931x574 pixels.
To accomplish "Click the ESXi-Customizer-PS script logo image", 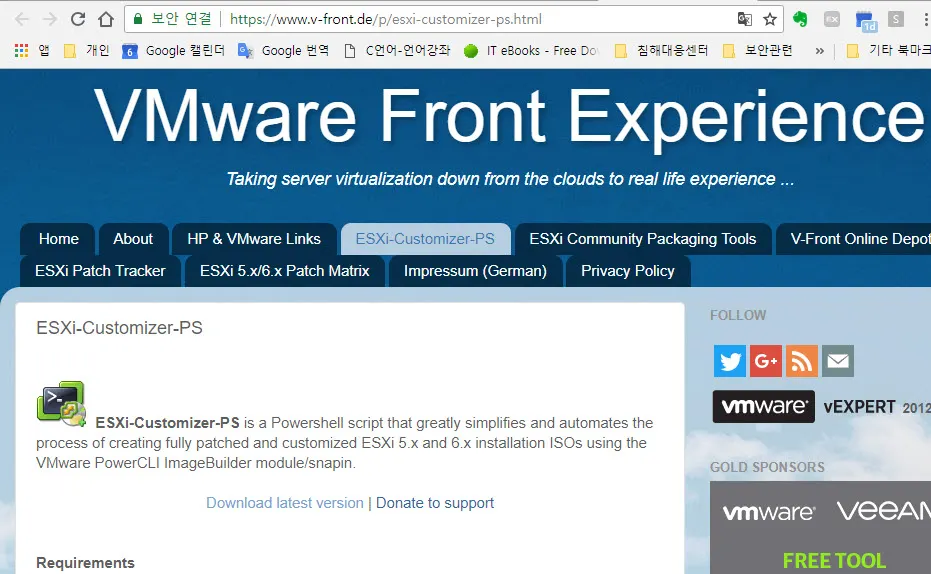I will tap(61, 405).
